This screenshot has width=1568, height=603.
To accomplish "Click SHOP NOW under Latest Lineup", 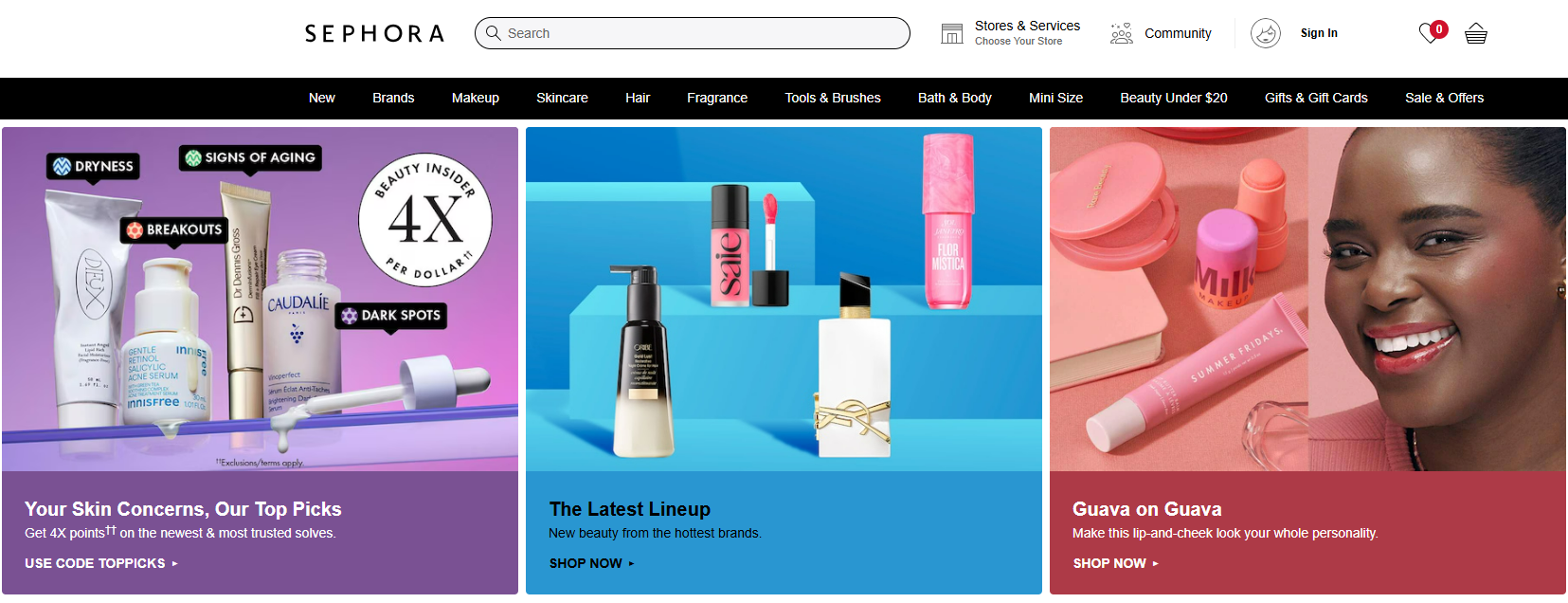I will tap(592, 563).
